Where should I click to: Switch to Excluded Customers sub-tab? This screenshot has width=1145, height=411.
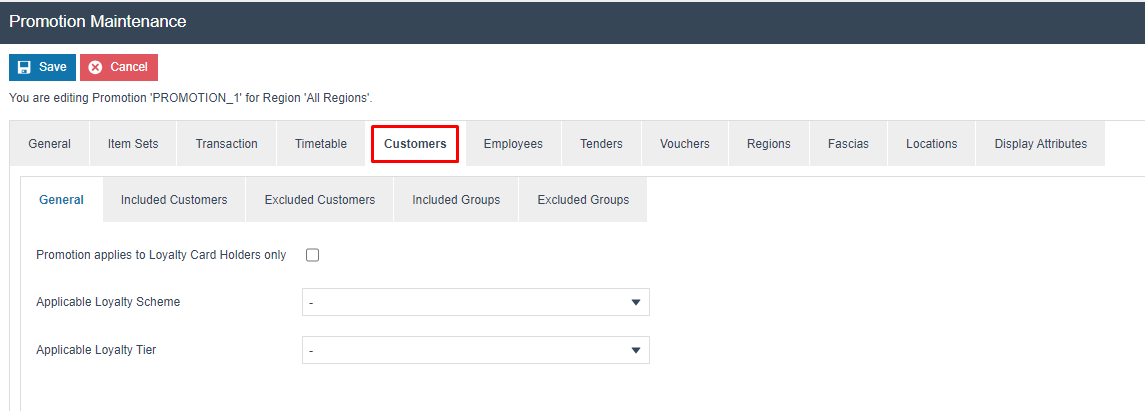[x=320, y=200]
